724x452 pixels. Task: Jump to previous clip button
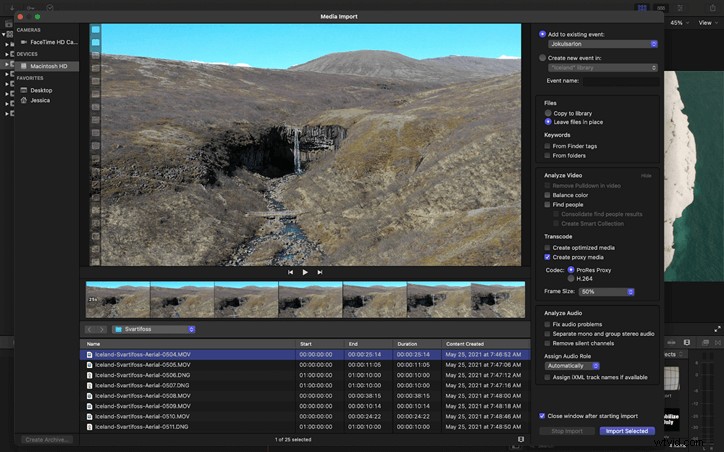(290, 272)
